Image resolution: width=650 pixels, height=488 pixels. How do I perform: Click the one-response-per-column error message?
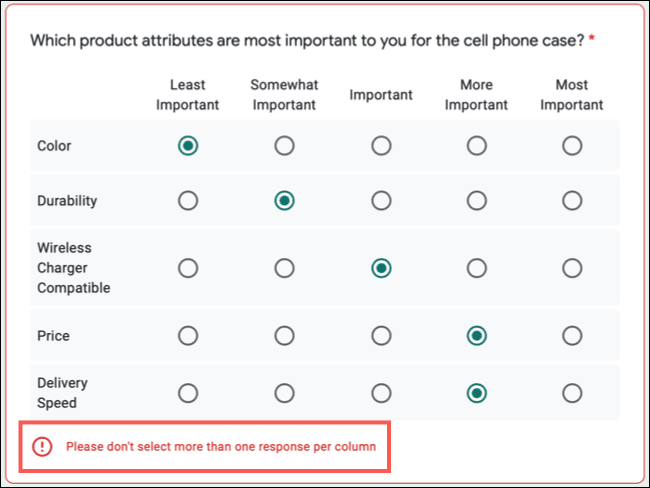221,447
